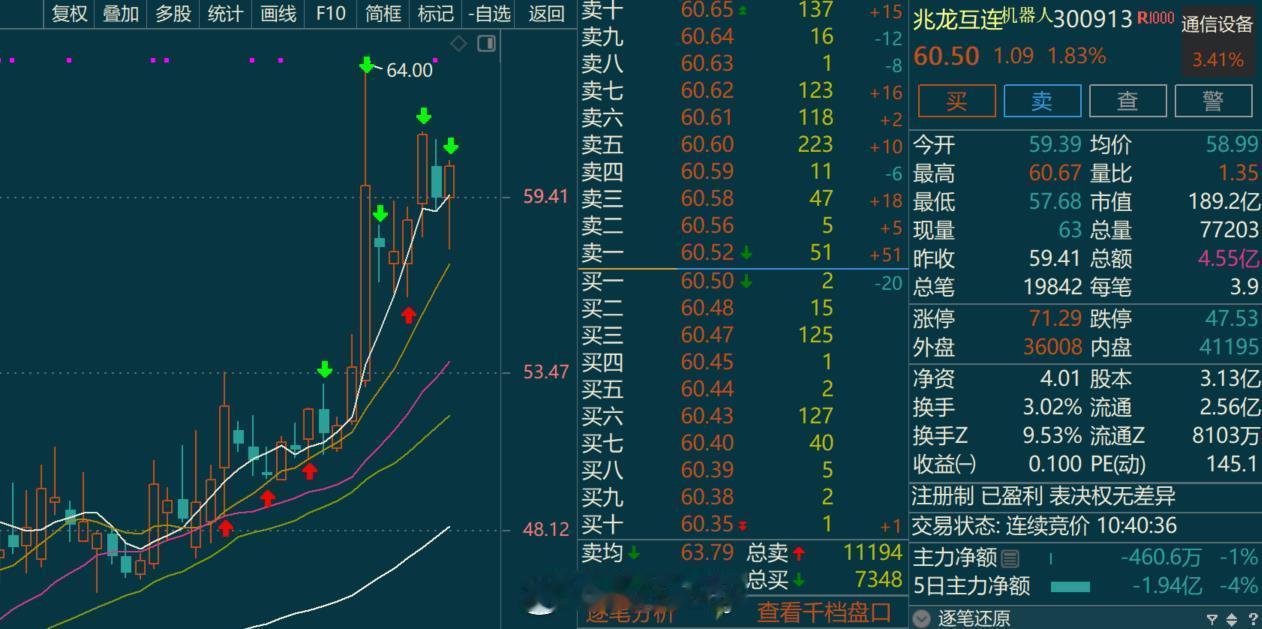Click the 买 buy button
1262x629 pixels.
pos(957,100)
